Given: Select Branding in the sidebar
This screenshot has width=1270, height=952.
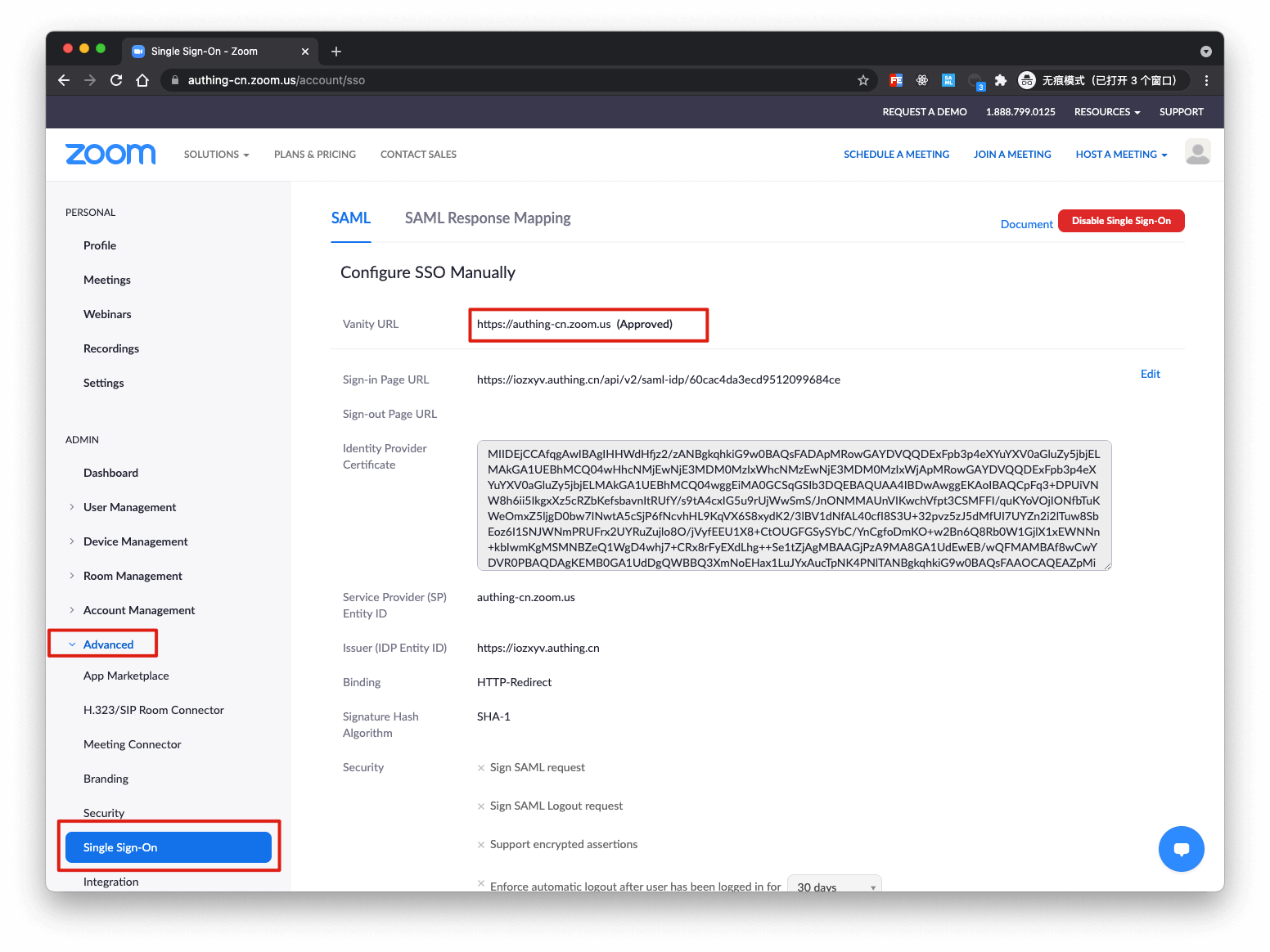Looking at the screenshot, I should tap(106, 779).
